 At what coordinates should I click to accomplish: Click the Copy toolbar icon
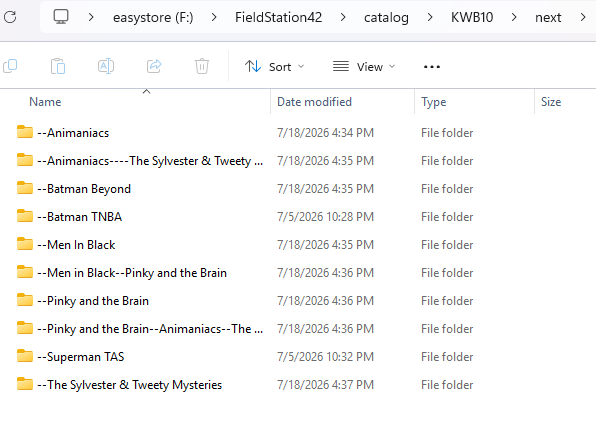pyautogui.click(x=10, y=66)
